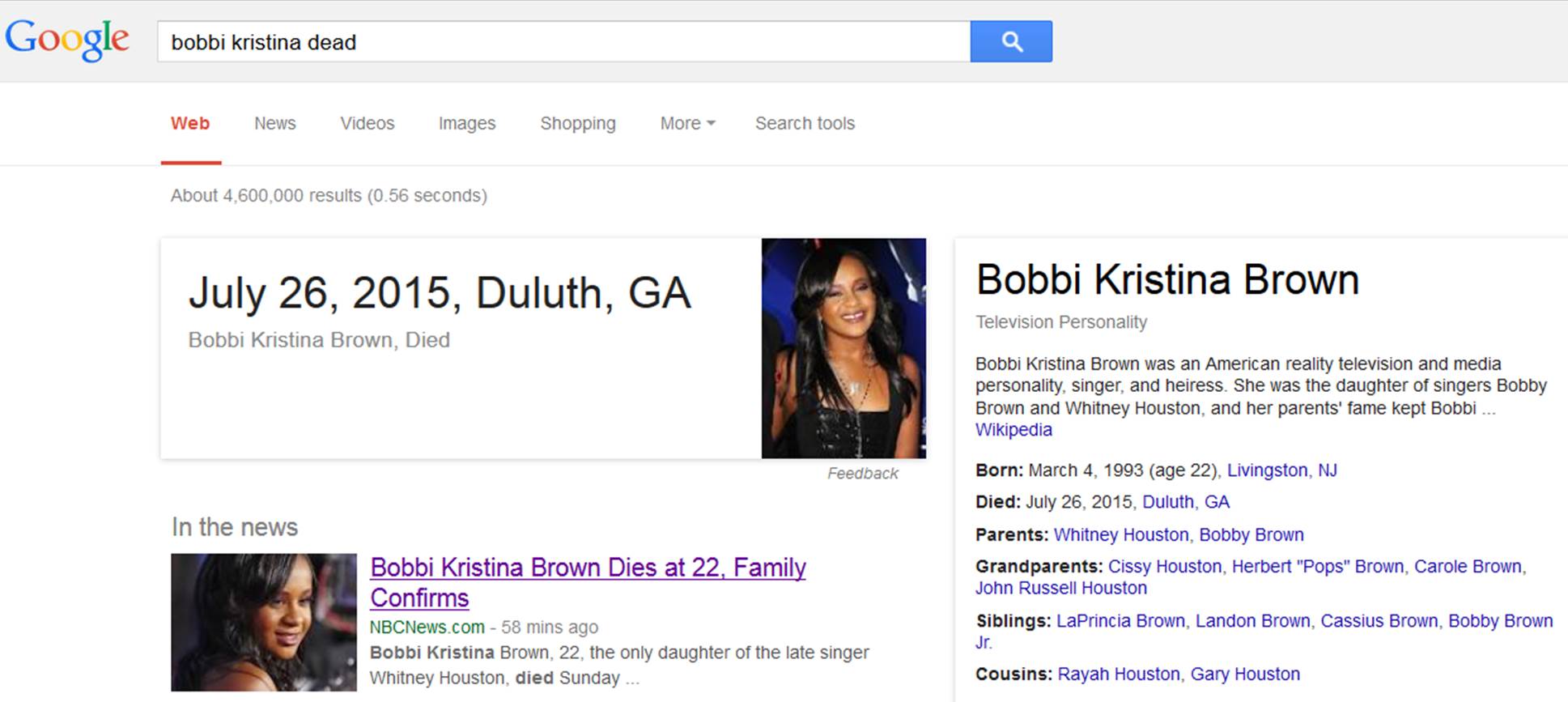Open the Whitney Houston parent link

[x=1120, y=535]
